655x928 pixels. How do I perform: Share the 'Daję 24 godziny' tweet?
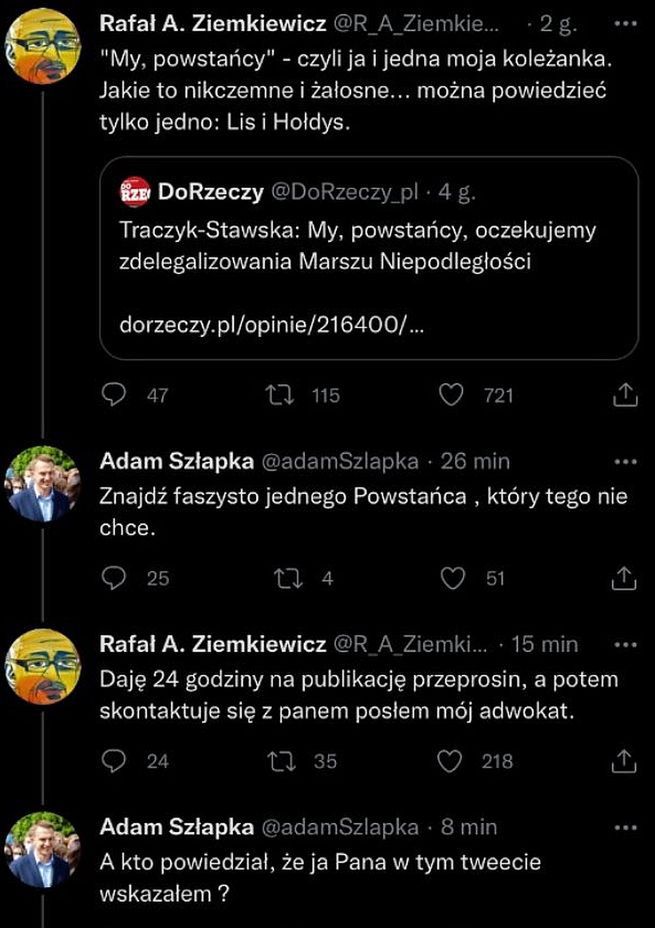click(x=624, y=761)
